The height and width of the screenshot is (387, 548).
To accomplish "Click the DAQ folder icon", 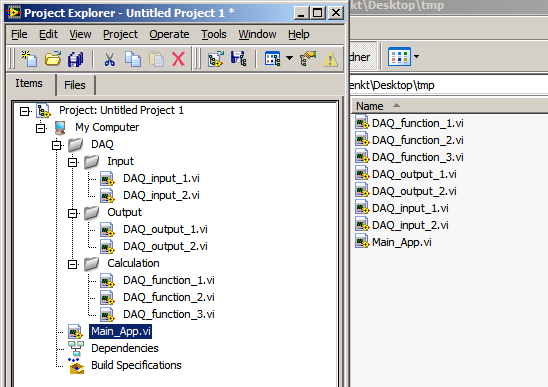I will click(x=75, y=144).
